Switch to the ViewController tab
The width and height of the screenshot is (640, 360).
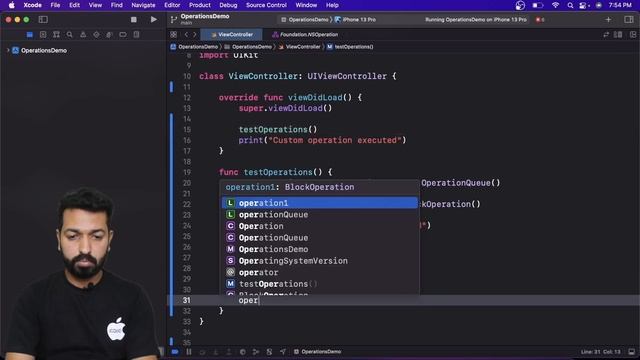click(231, 35)
